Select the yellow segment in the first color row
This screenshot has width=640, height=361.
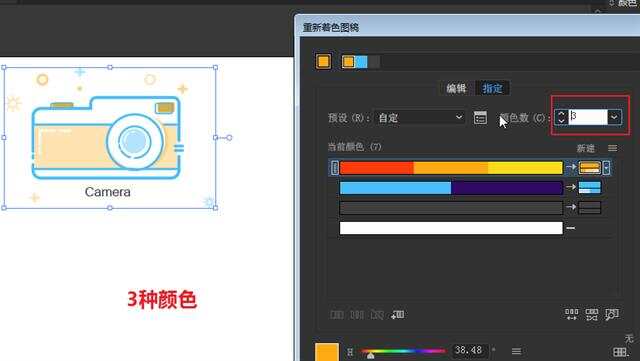525,167
